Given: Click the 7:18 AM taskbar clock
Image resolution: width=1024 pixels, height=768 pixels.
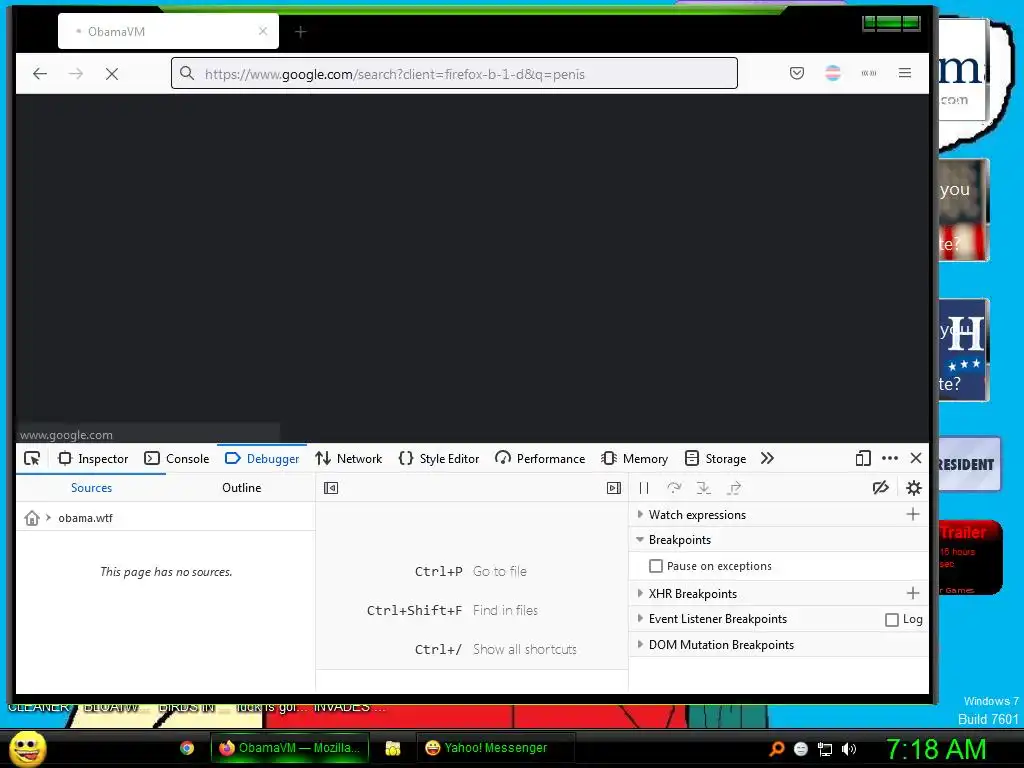Looking at the screenshot, I should (x=936, y=749).
